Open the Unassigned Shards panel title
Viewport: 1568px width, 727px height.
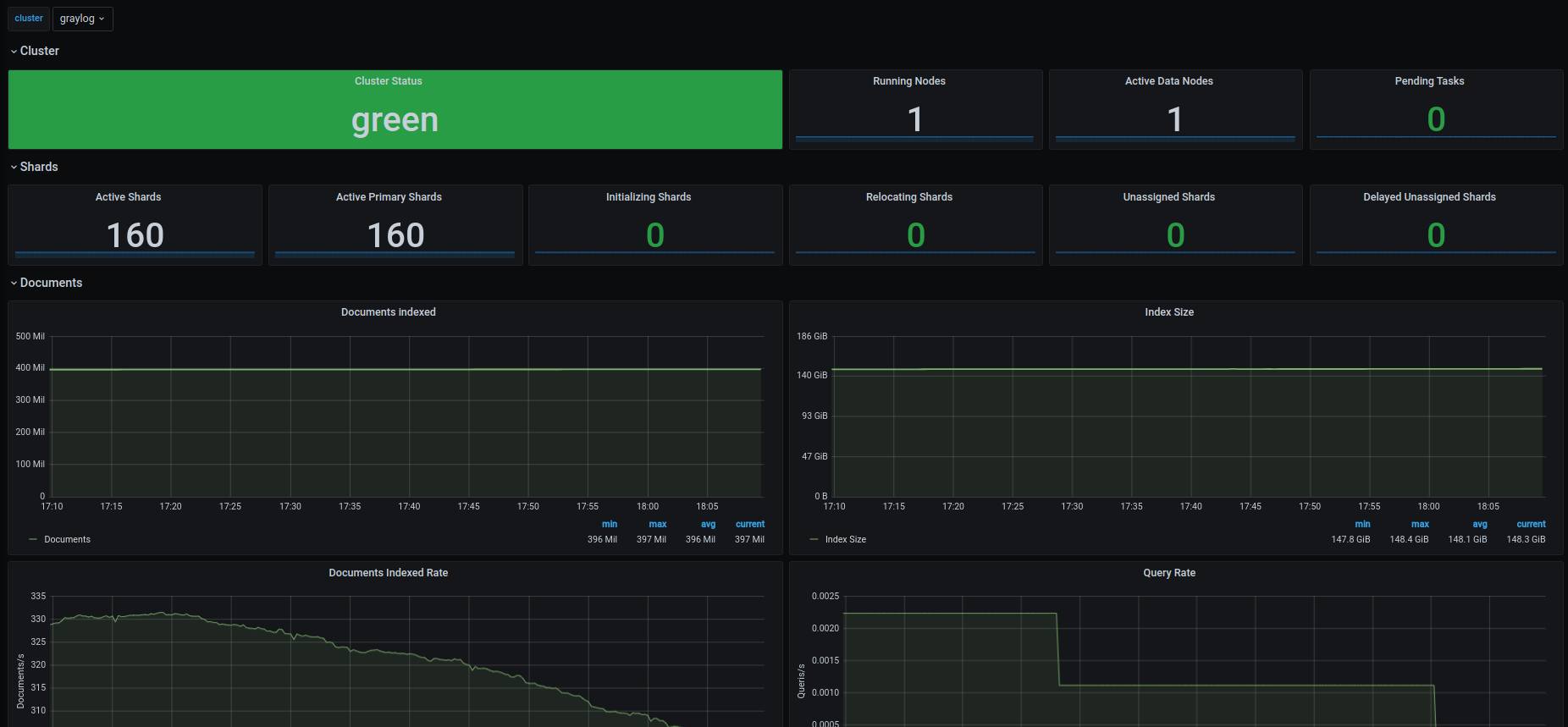(1169, 197)
